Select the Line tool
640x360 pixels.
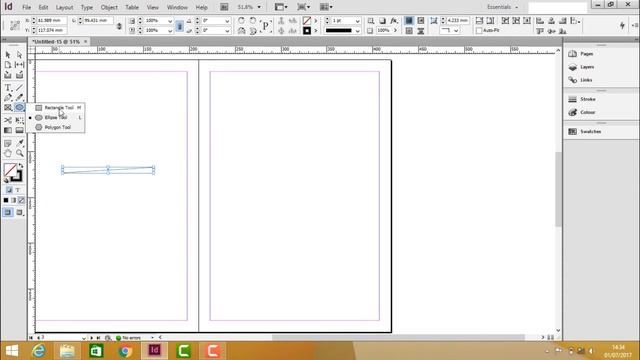19,88
